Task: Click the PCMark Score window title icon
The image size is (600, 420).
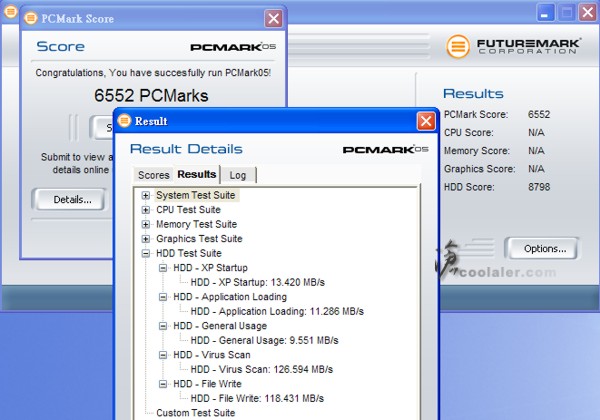Action: tap(29, 18)
